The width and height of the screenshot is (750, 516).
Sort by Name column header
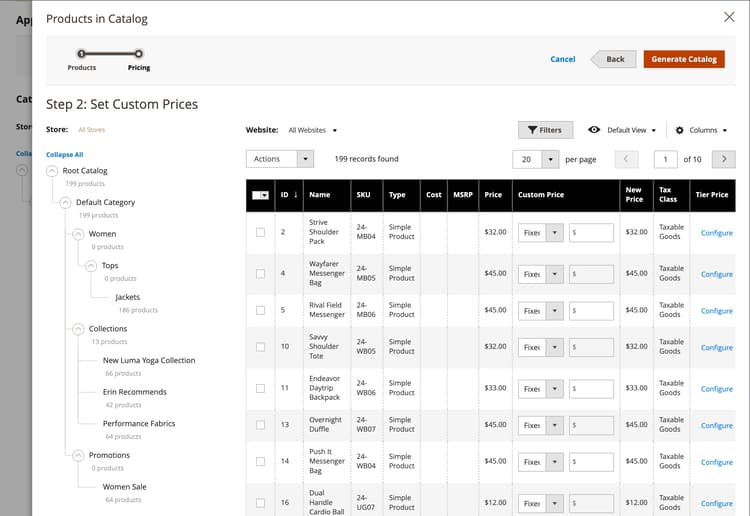(x=327, y=195)
